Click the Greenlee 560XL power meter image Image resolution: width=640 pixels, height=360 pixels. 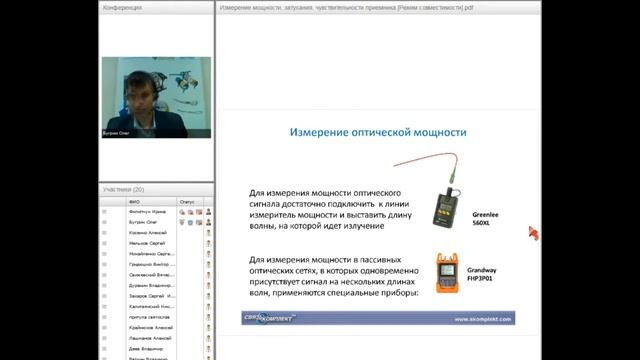tap(446, 208)
